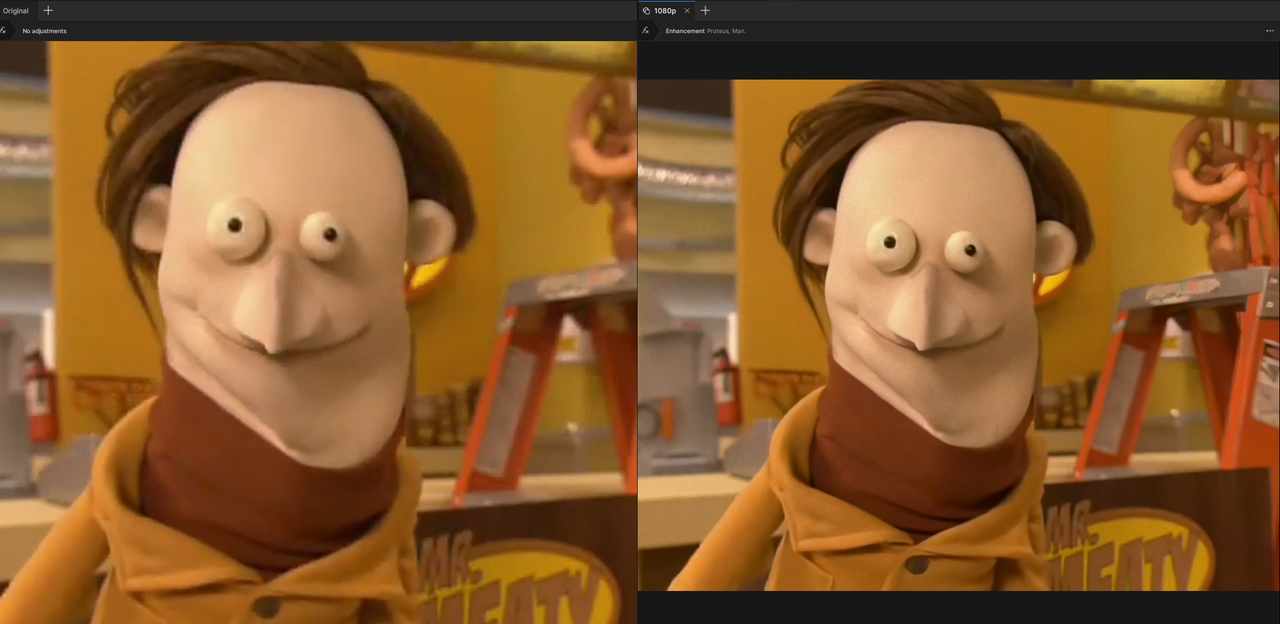Open fx icon beside No adjustments

coord(5,31)
